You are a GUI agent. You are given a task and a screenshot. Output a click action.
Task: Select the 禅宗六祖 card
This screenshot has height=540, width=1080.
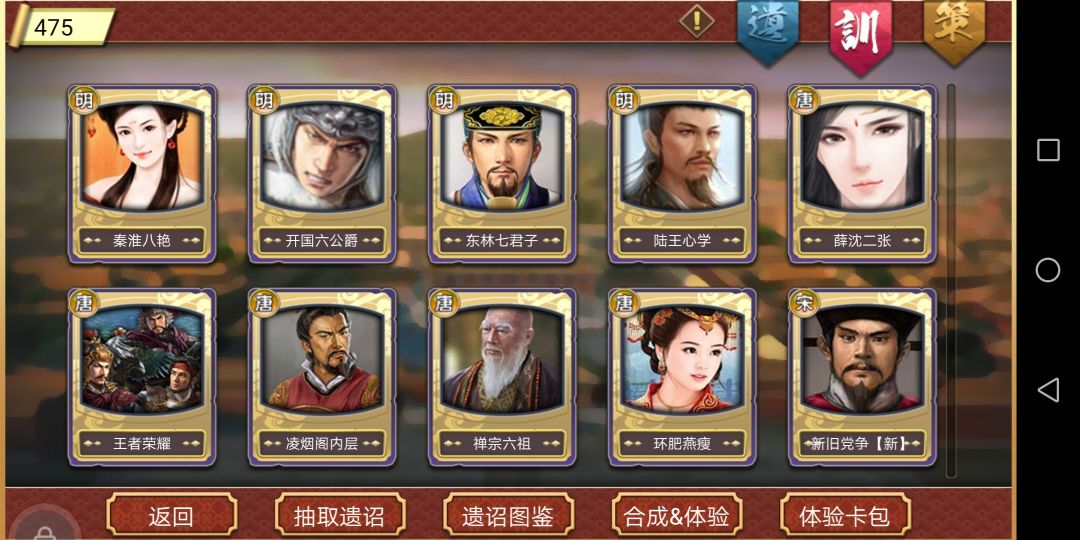[x=502, y=377]
